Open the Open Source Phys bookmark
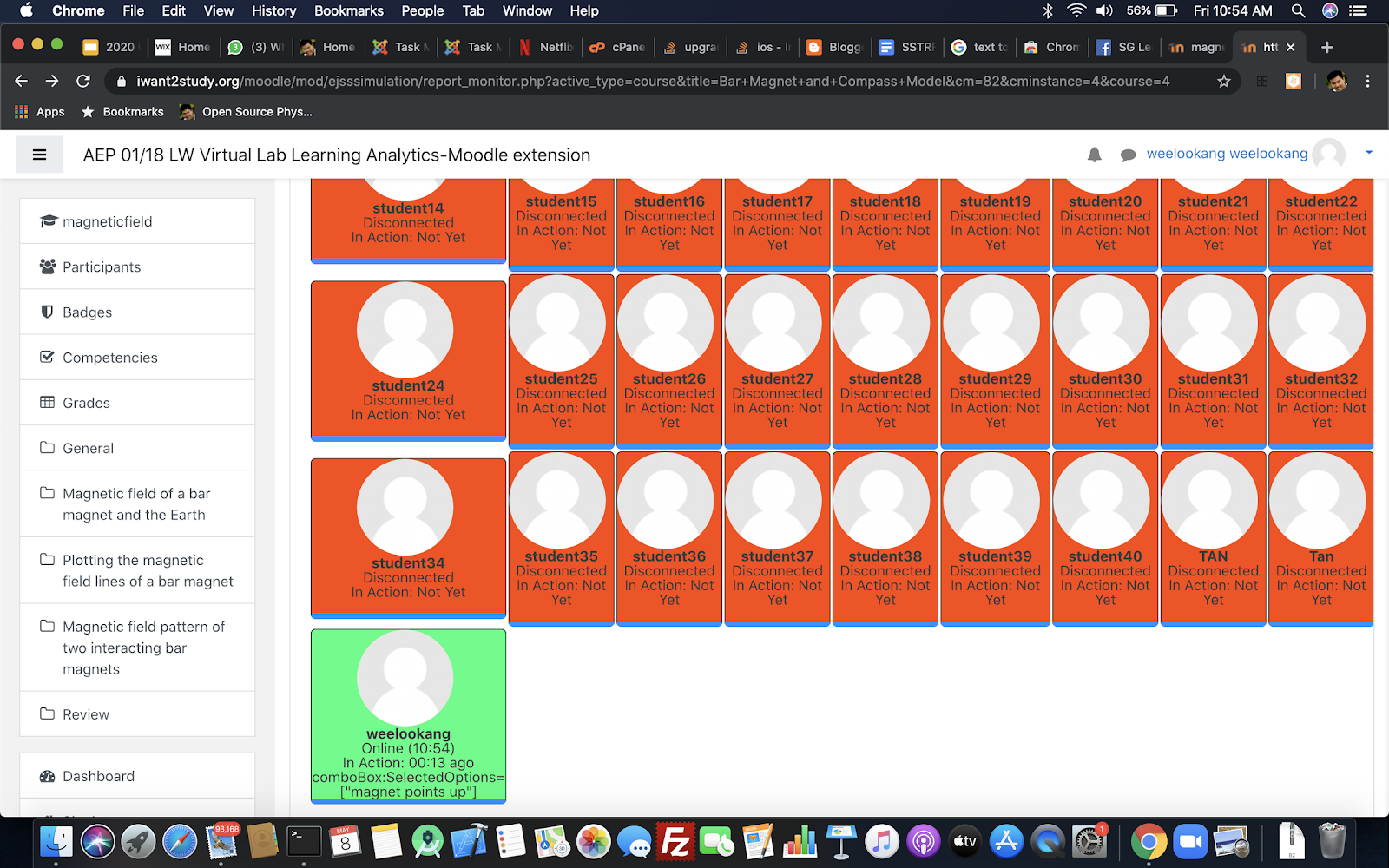The width and height of the screenshot is (1389, 868). [246, 111]
